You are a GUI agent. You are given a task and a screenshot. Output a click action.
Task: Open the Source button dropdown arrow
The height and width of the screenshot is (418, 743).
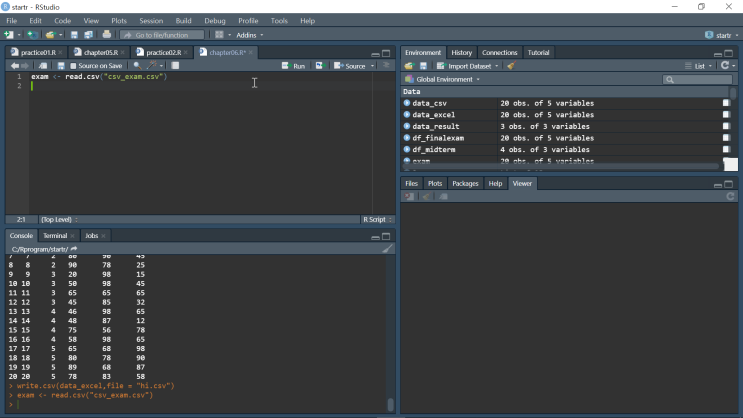[372, 66]
